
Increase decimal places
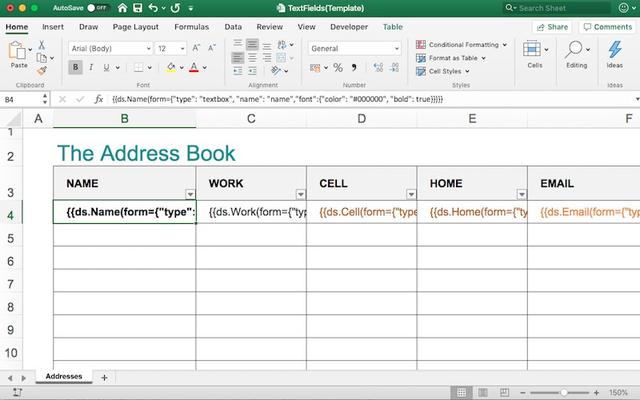(x=378, y=67)
